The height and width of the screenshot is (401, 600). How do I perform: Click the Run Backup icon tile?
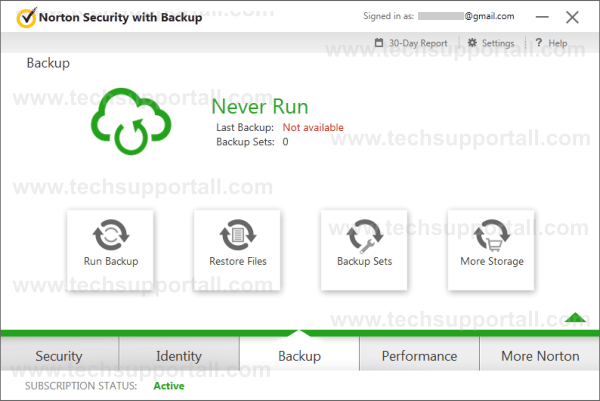click(x=111, y=250)
